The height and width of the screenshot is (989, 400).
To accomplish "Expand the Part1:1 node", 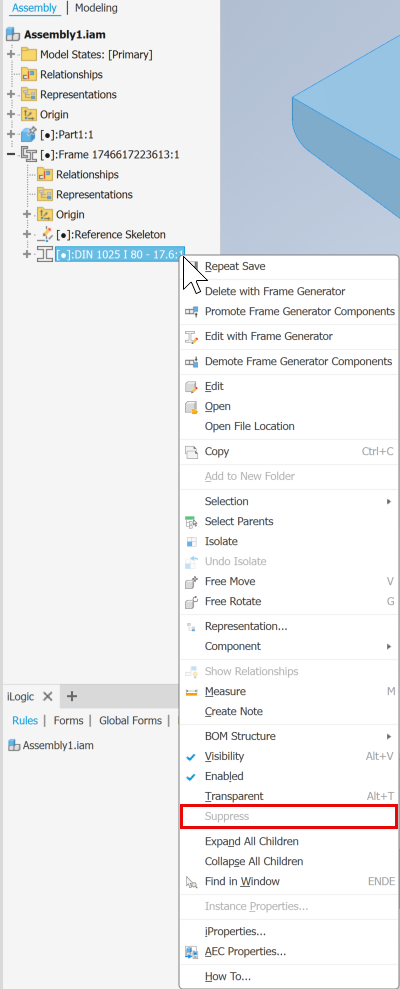I will [x=11, y=135].
